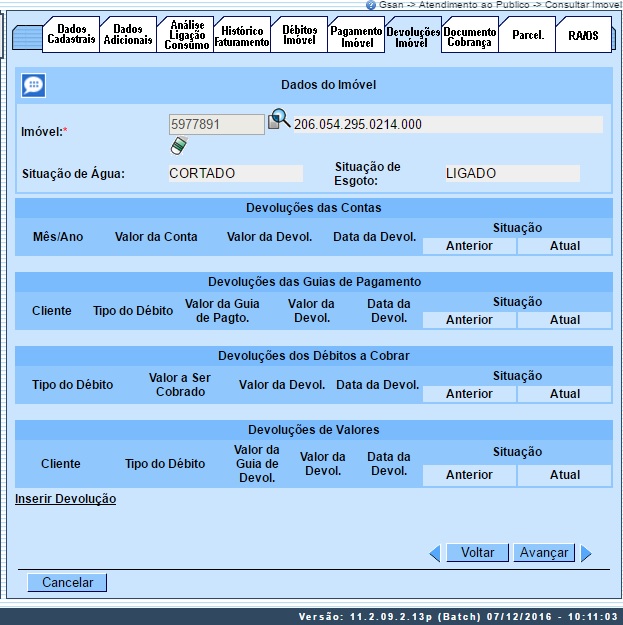
Task: Open the Análise Ligação Consumo tab
Action: [186, 35]
